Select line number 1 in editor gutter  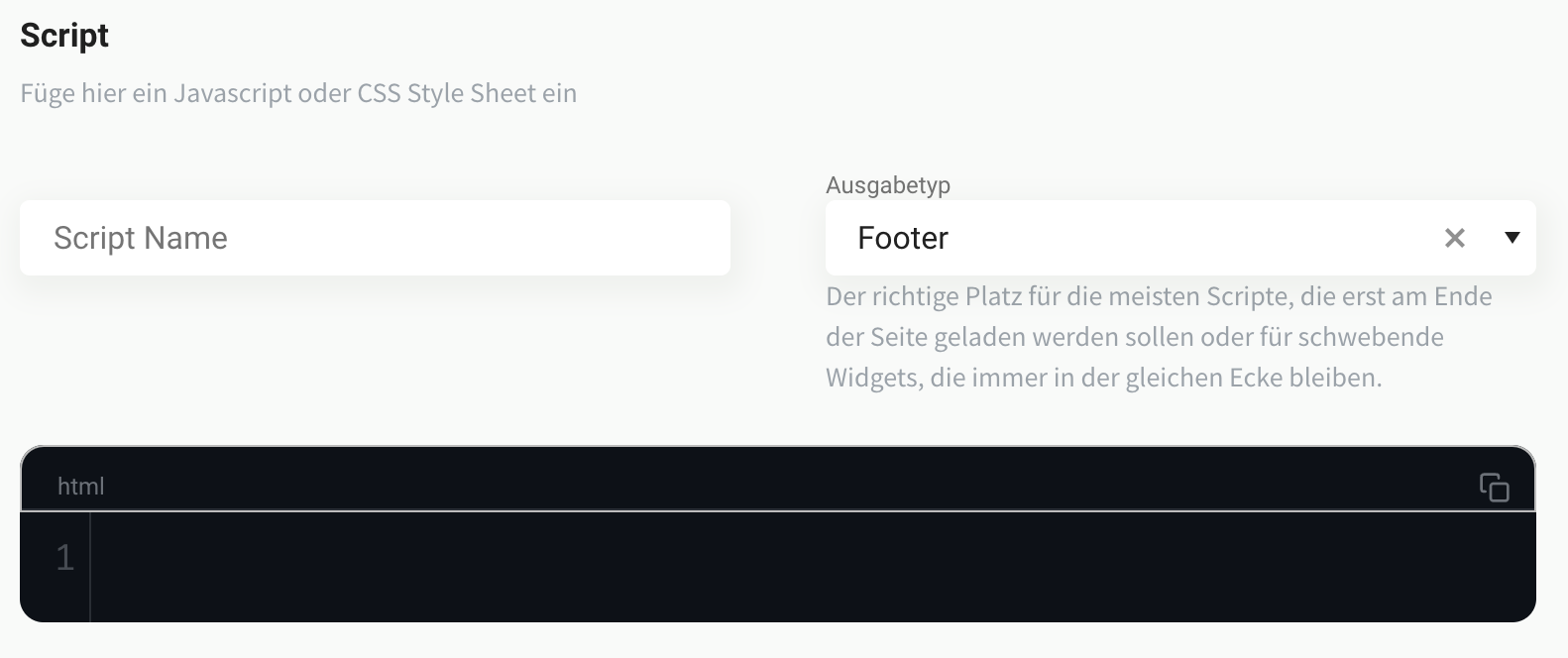point(64,558)
